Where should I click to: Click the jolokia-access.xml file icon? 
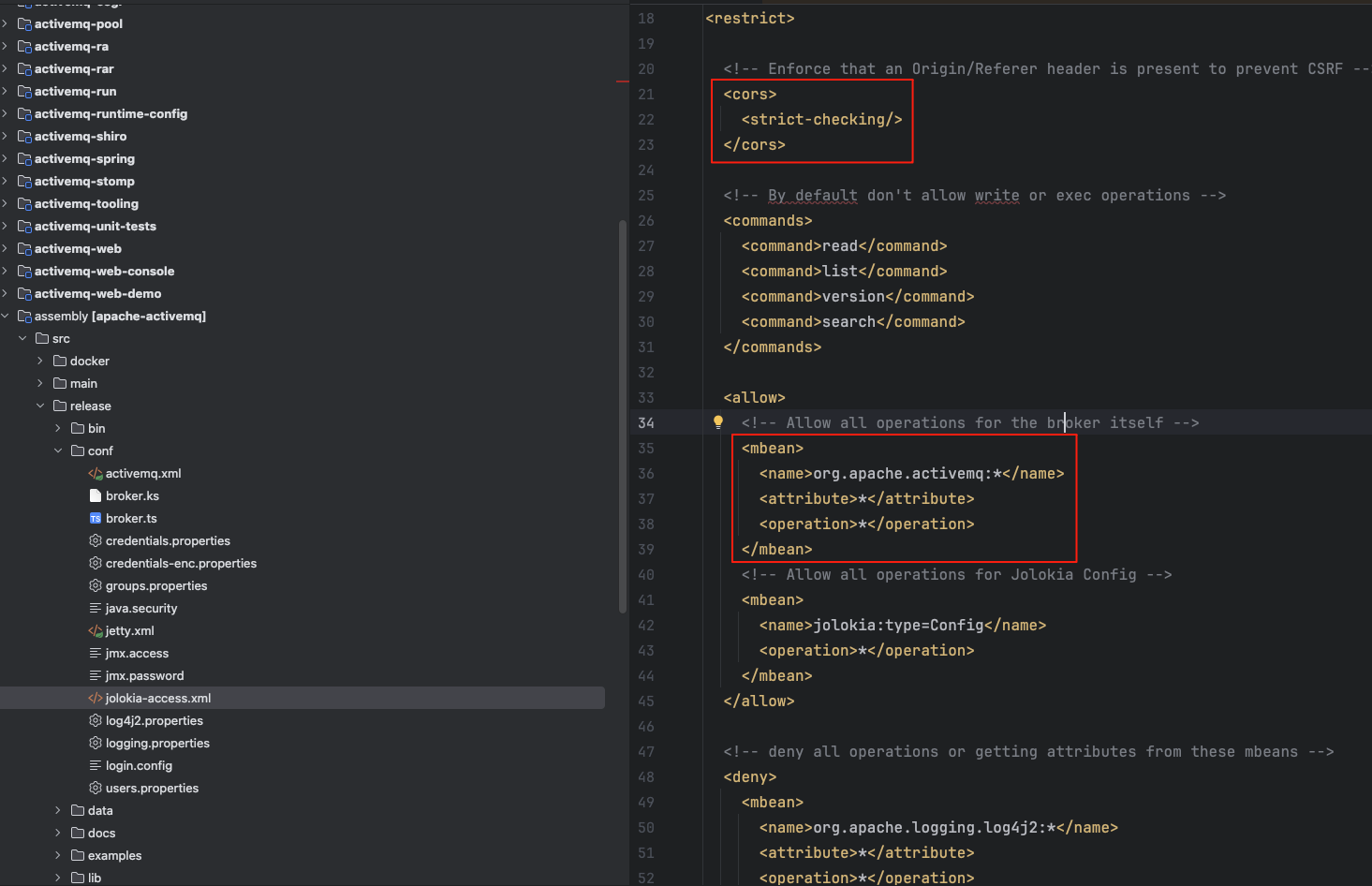[95, 699]
